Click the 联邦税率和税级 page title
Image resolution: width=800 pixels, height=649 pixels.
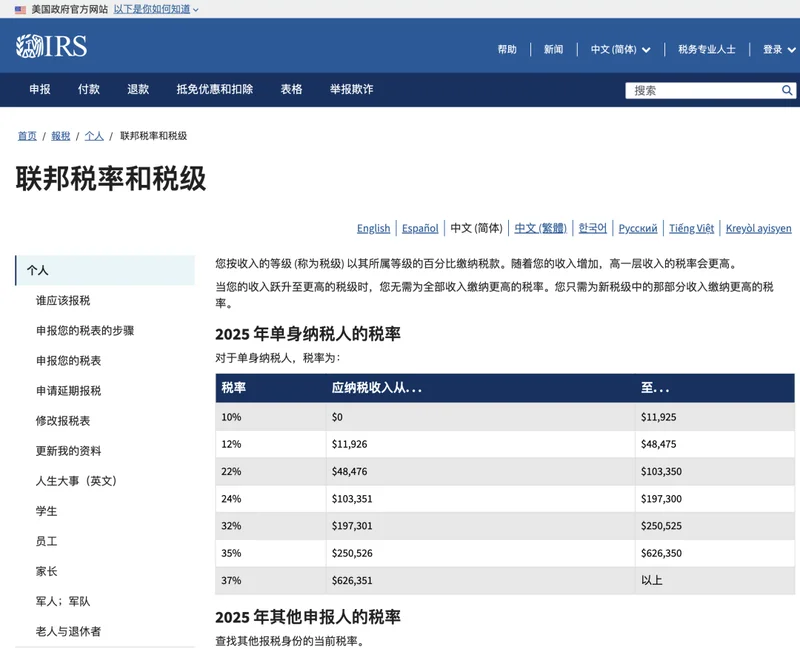point(111,179)
